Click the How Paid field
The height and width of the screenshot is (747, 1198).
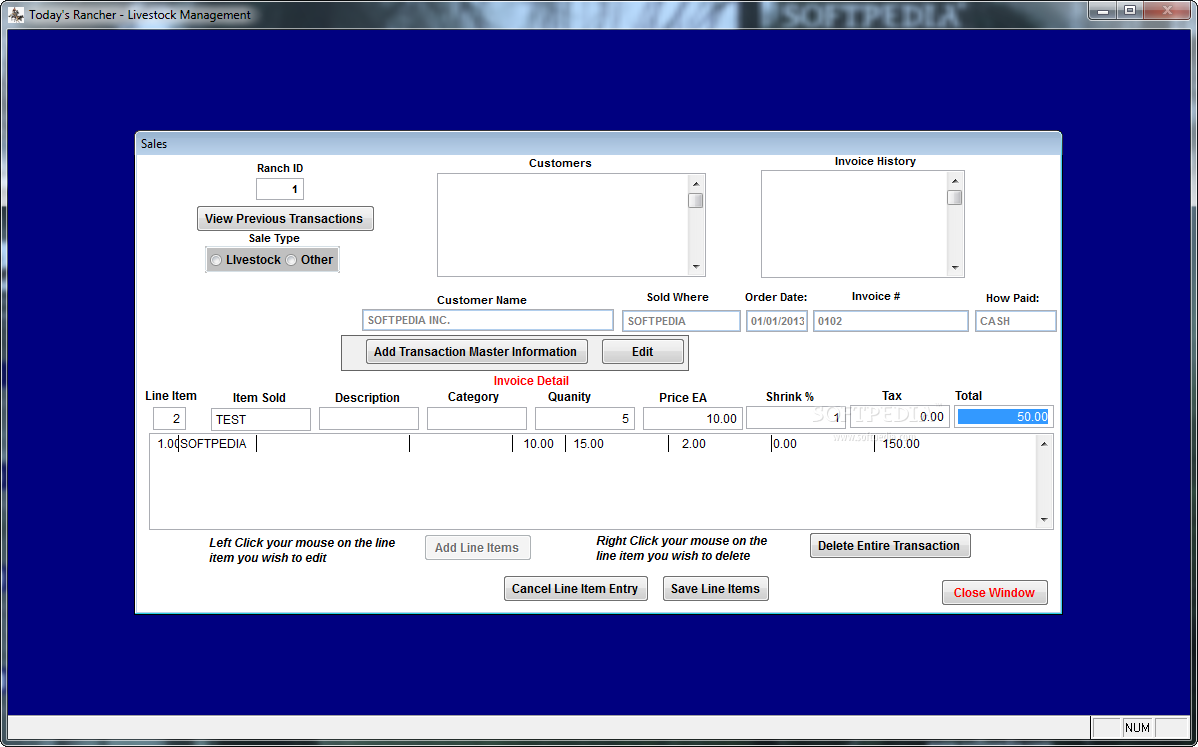1015,321
